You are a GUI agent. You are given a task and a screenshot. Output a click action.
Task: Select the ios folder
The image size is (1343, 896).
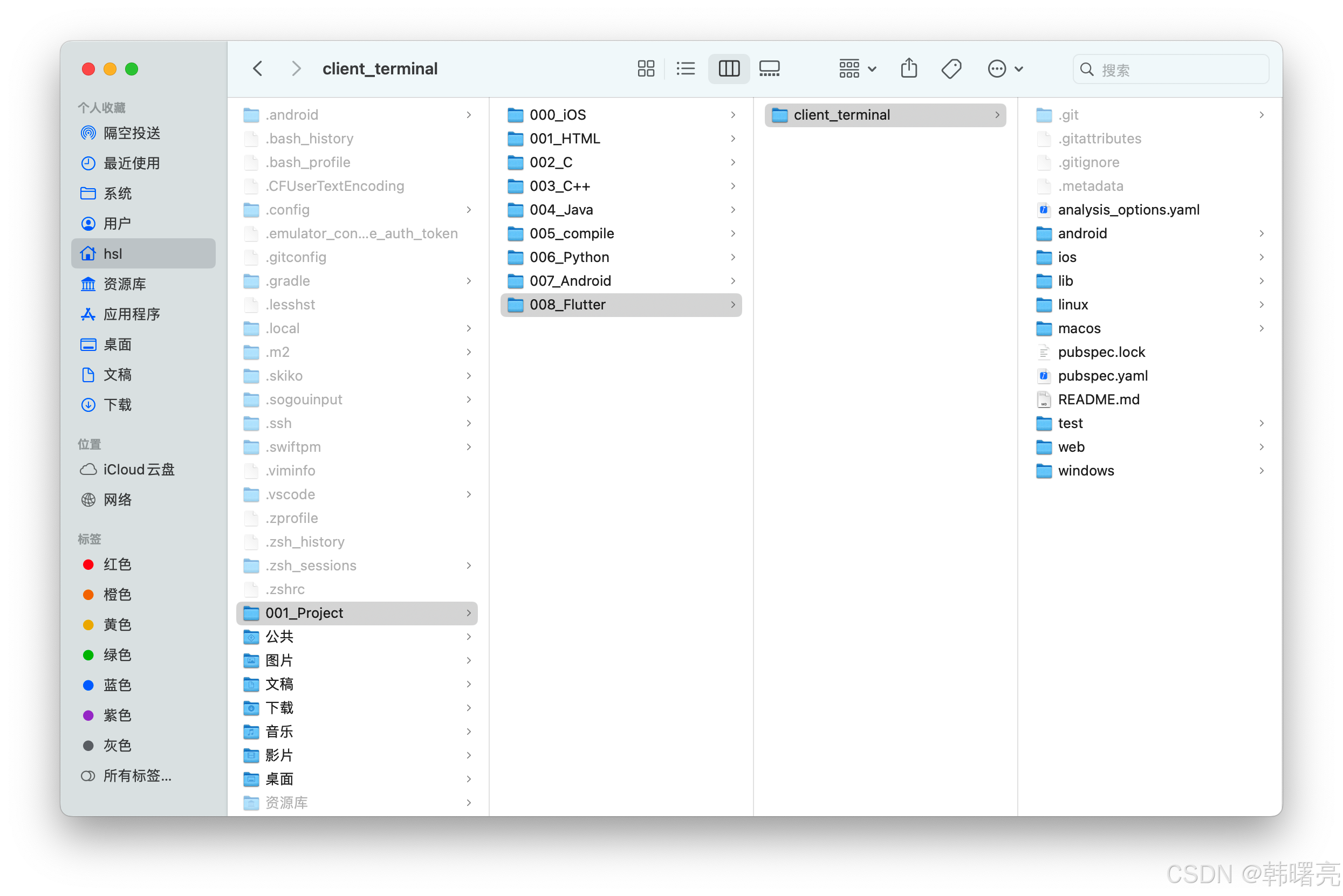click(x=1149, y=257)
